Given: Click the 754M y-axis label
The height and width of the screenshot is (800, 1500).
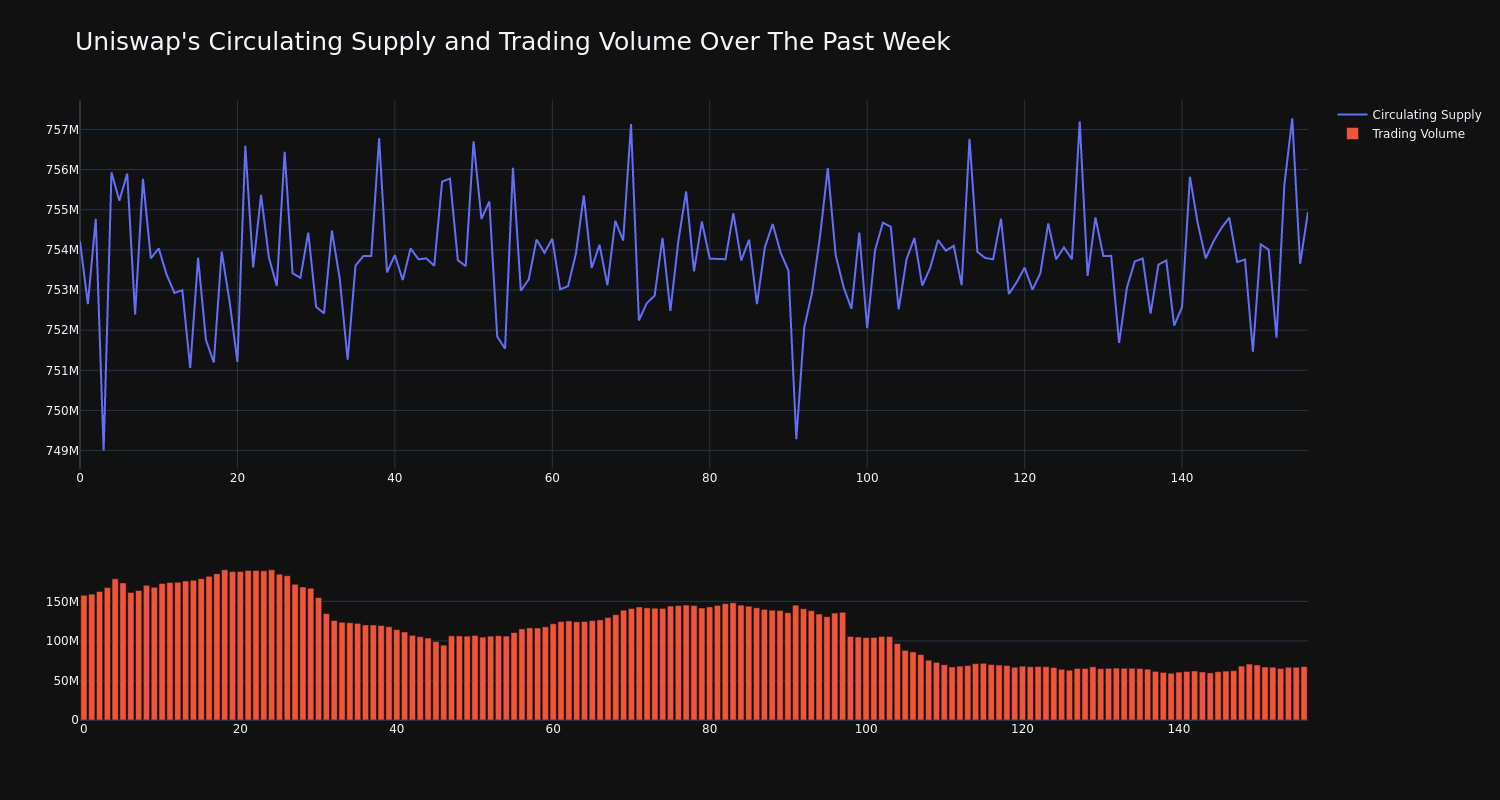Looking at the screenshot, I should click(62, 250).
